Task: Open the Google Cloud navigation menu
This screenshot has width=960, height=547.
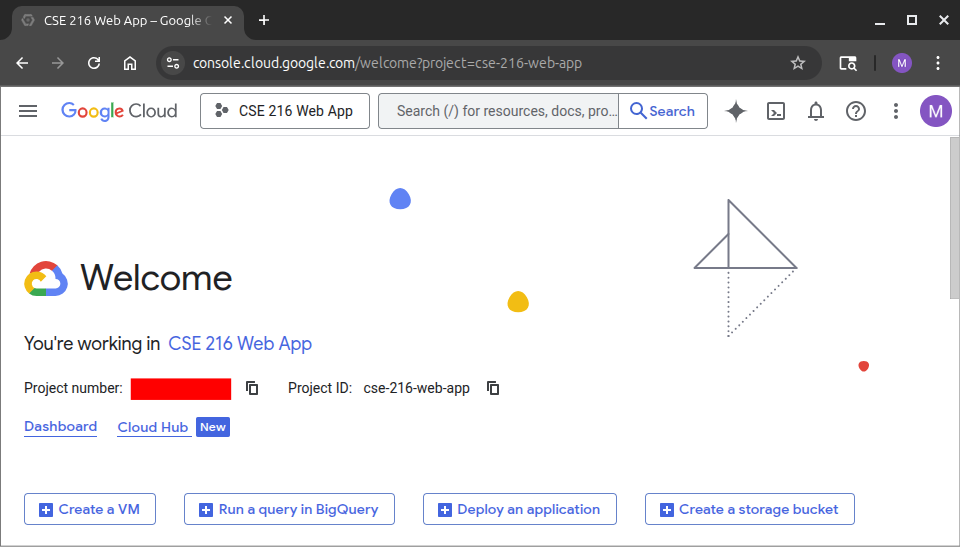Action: point(28,111)
